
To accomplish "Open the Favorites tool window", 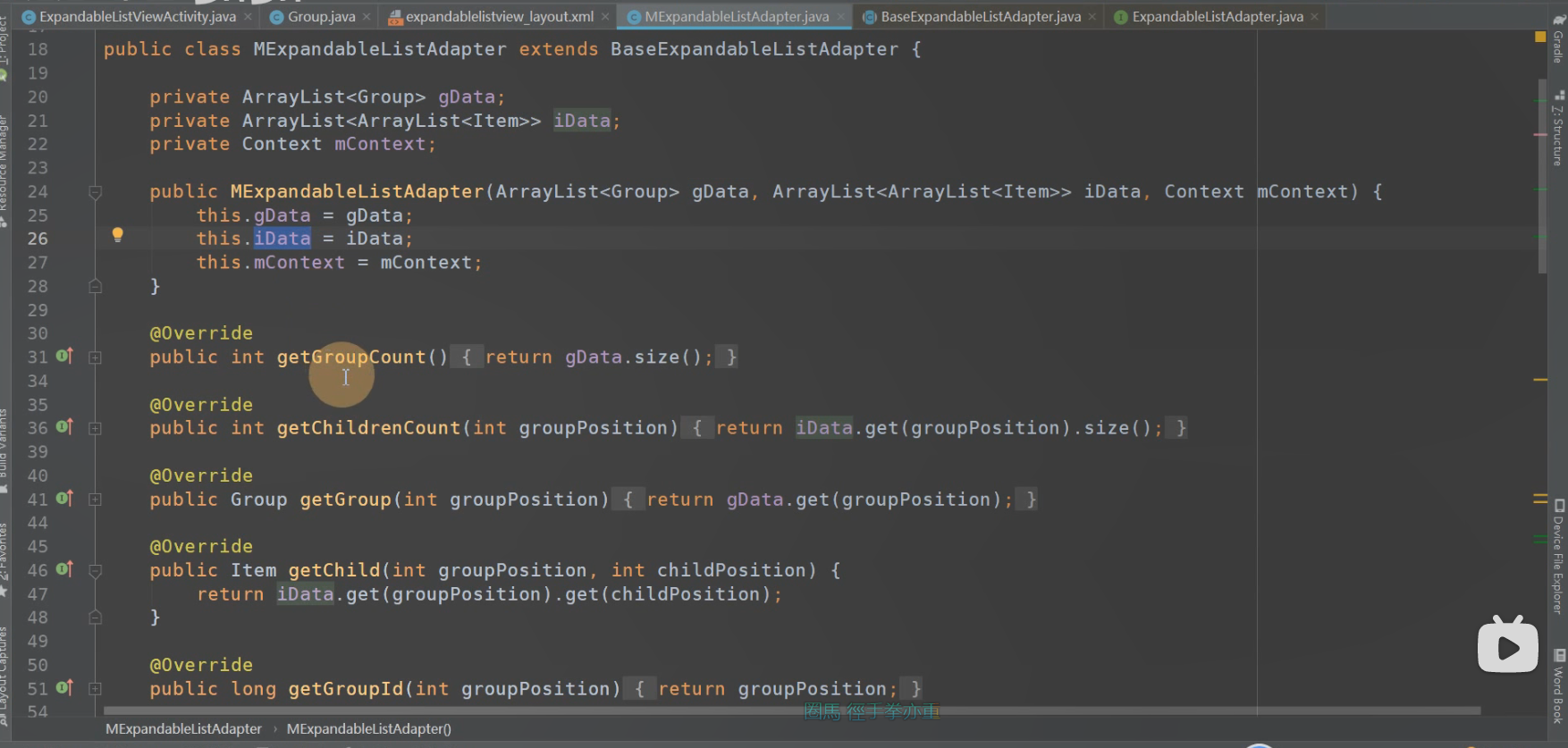I will pyautogui.click(x=4, y=559).
